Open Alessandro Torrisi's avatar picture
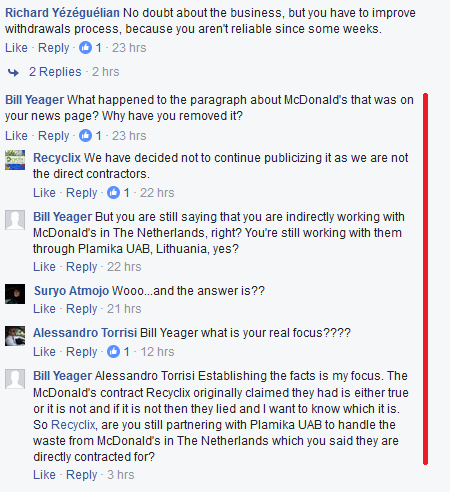This screenshot has height=492, width=450. click(x=15, y=336)
